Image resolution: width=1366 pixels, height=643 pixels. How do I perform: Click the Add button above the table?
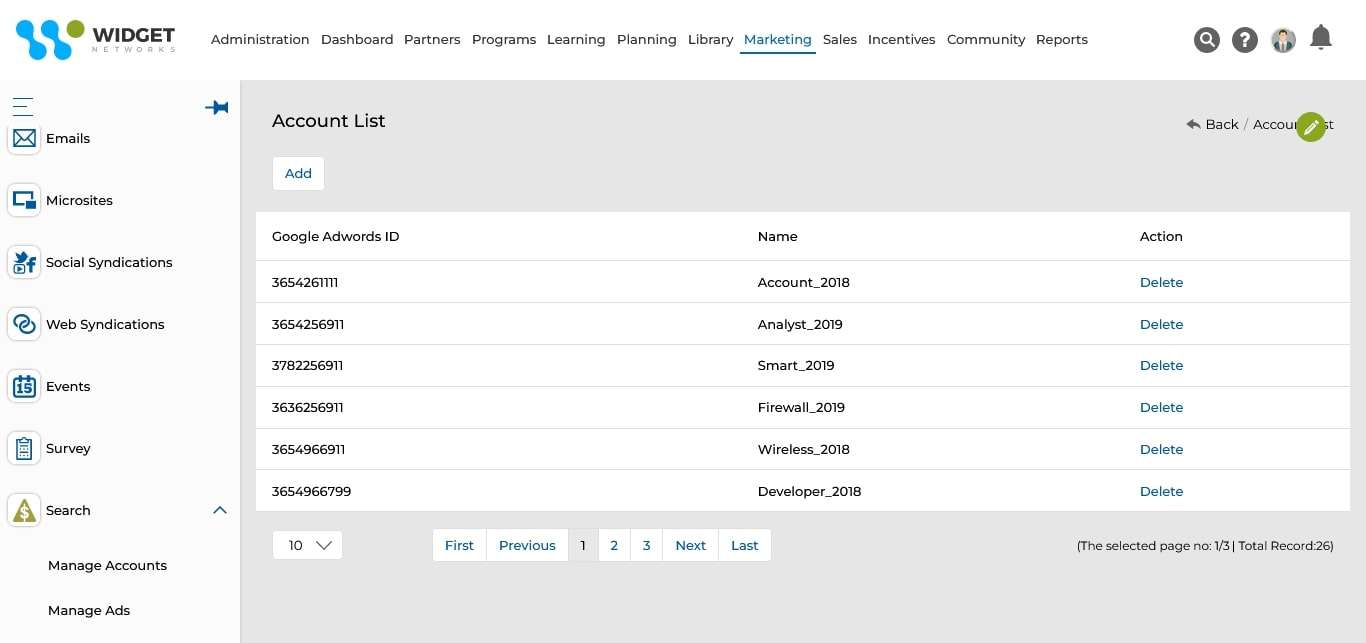[x=298, y=173]
